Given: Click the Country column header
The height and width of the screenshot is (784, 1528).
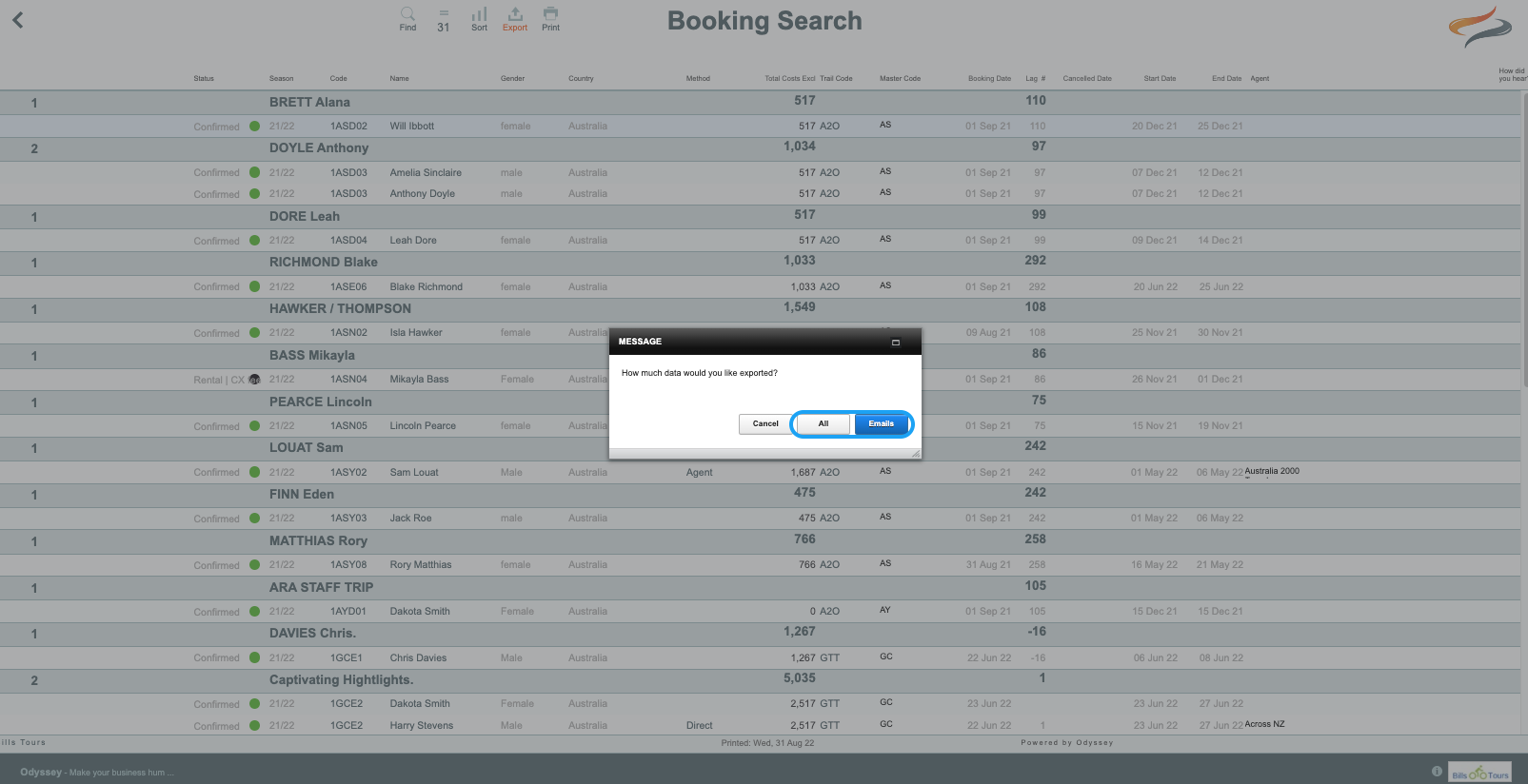Looking at the screenshot, I should click(581, 79).
